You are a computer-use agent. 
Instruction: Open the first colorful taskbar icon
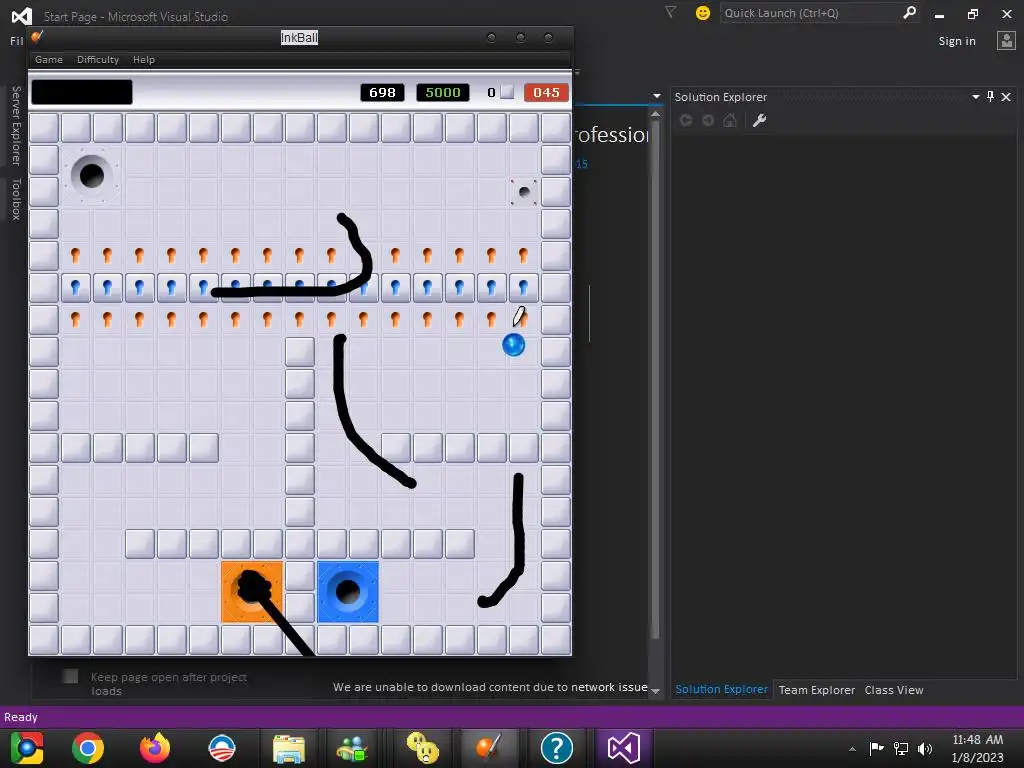[x=26, y=748]
